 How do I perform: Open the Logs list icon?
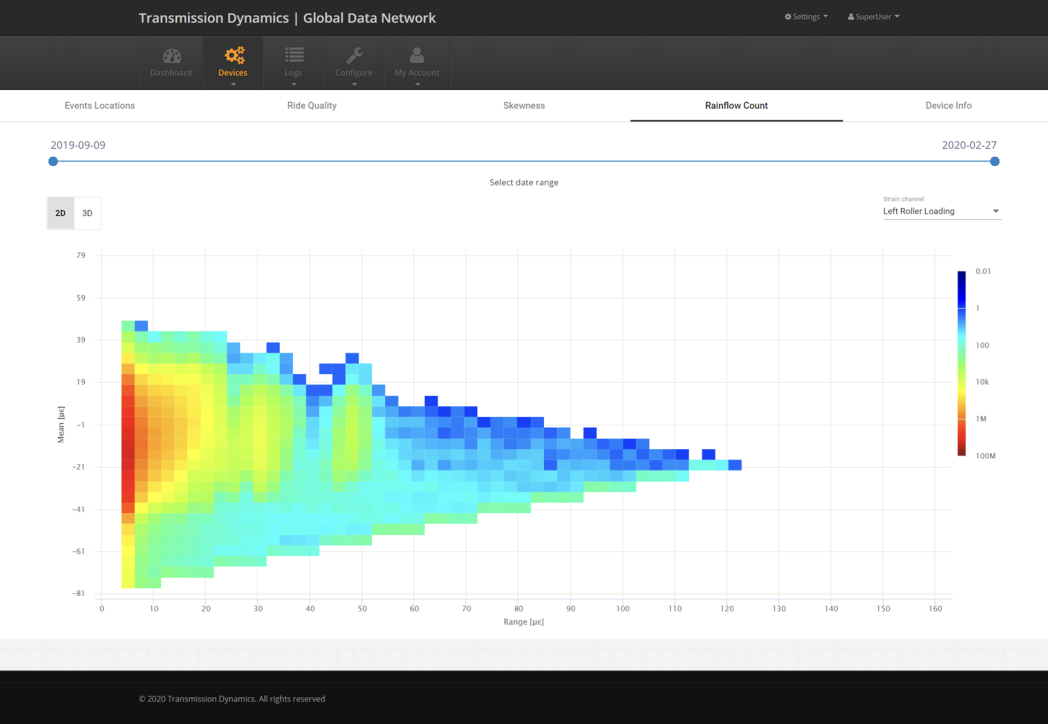point(293,56)
